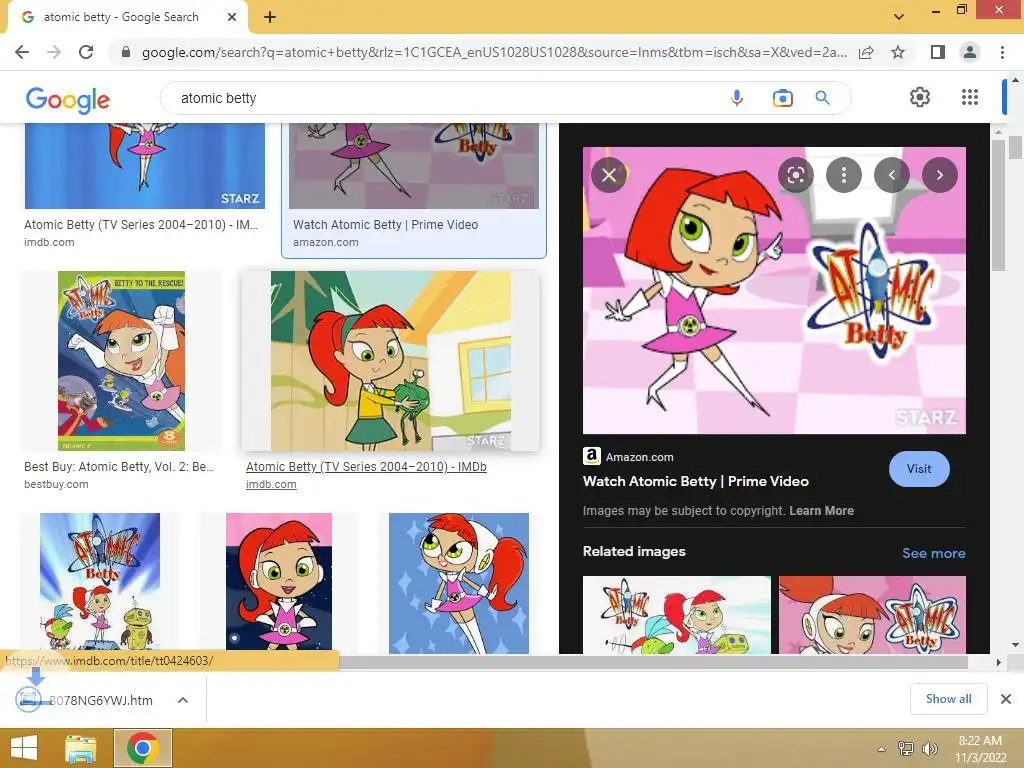Click the Visit button
1024x768 pixels.
pyautogui.click(x=919, y=469)
